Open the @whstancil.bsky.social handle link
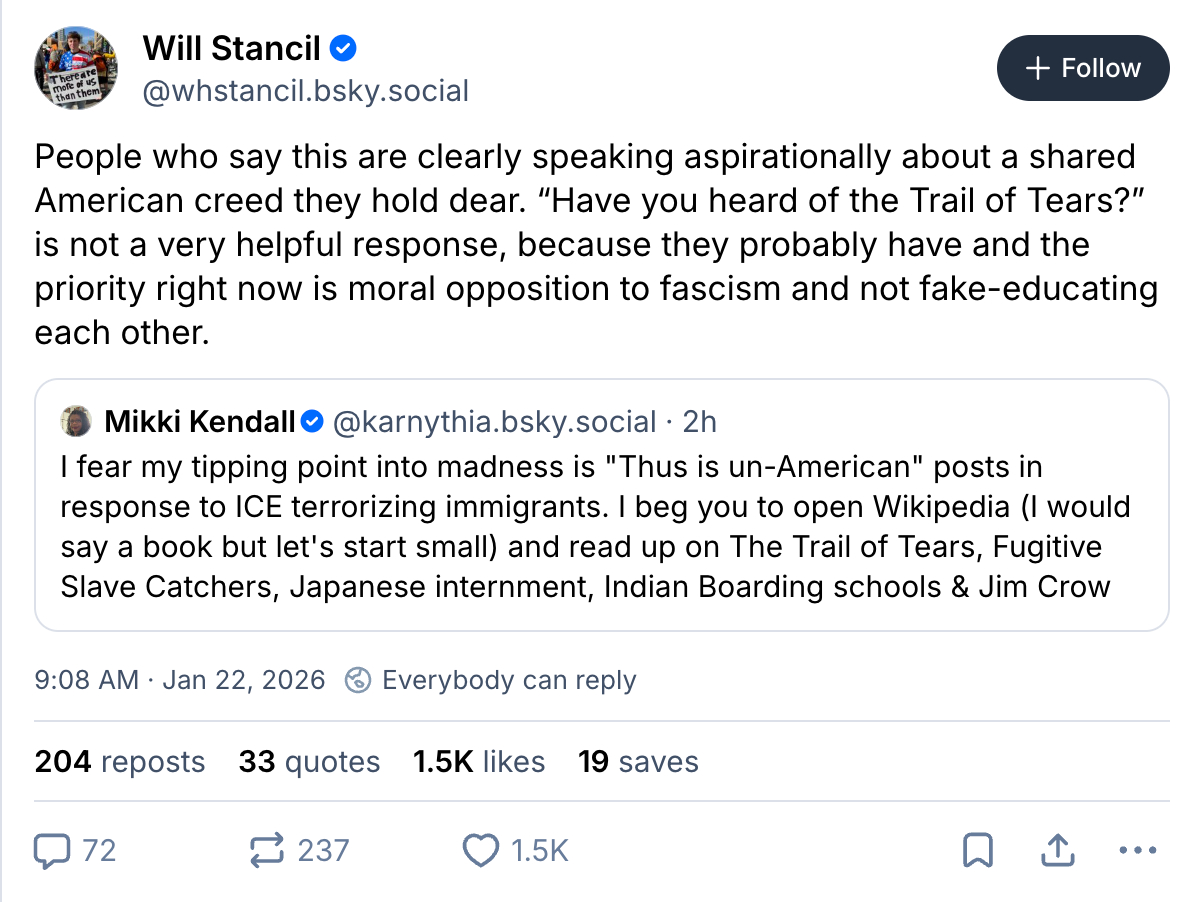The image size is (1202, 902). (306, 92)
